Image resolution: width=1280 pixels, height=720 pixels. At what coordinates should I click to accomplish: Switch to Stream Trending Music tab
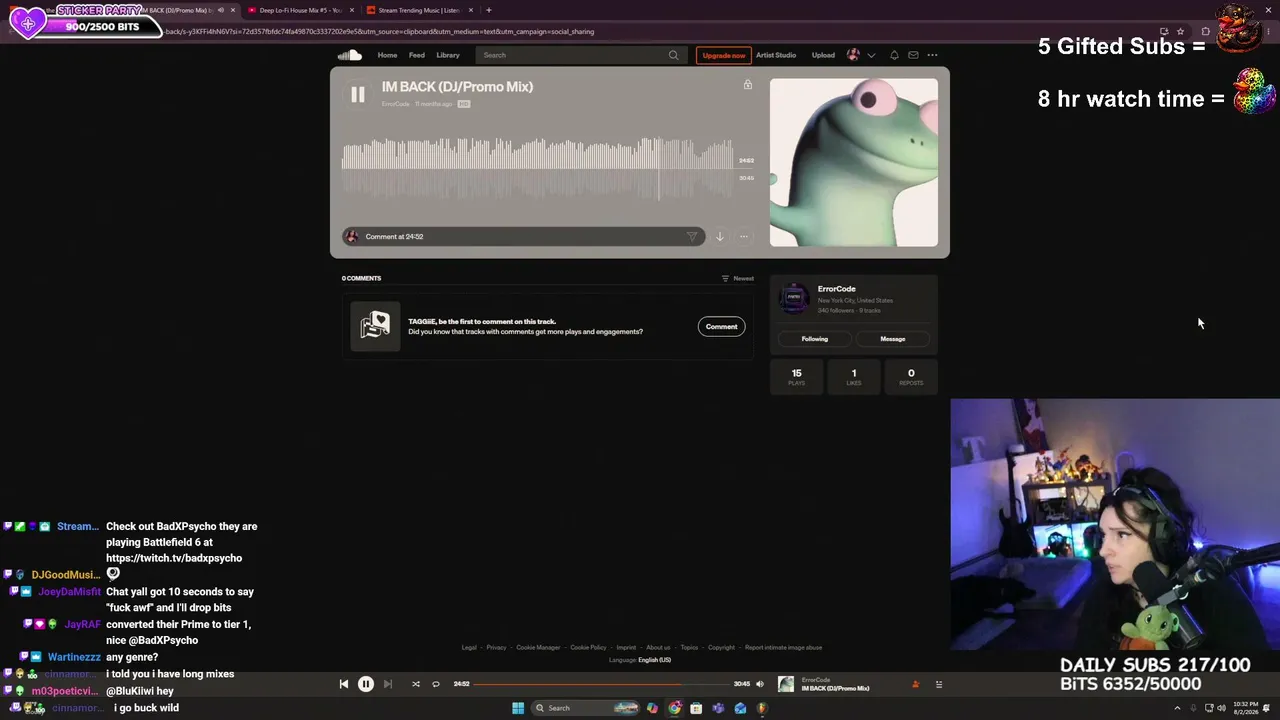click(x=418, y=10)
